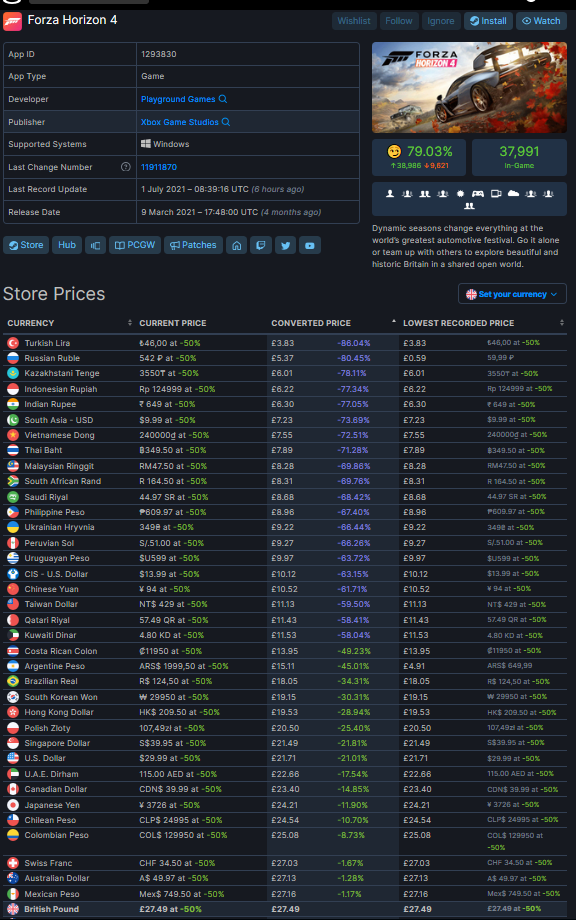Search publisher Xbox Game Studios magnifier icon
Image resolution: width=576 pixels, height=920 pixels.
pyautogui.click(x=226, y=122)
